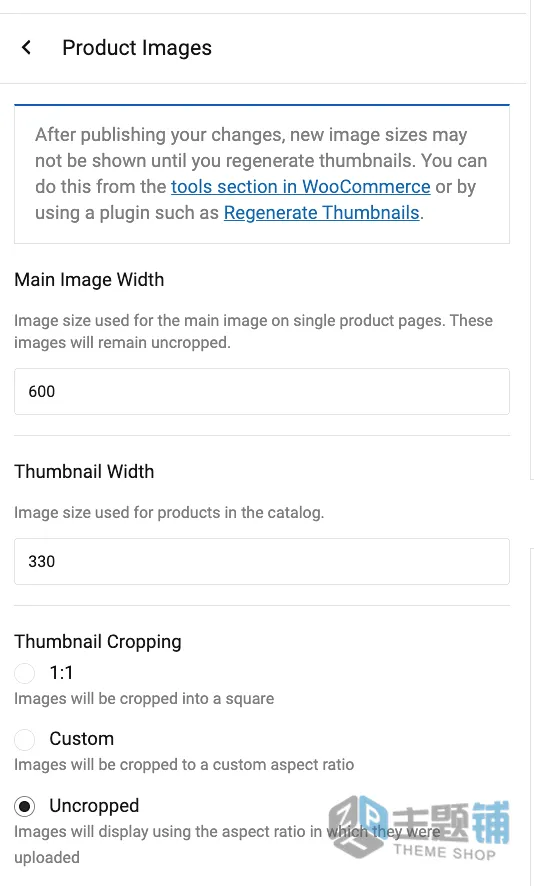Click the Custom option label text

point(81,739)
